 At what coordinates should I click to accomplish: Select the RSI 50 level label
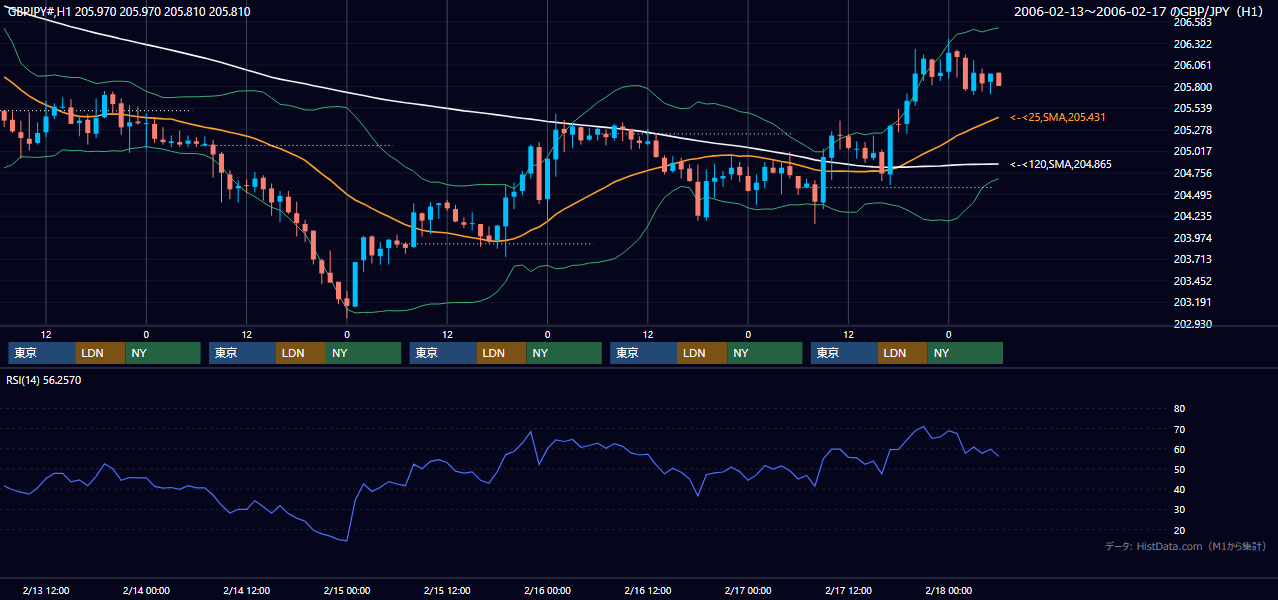pos(1179,469)
